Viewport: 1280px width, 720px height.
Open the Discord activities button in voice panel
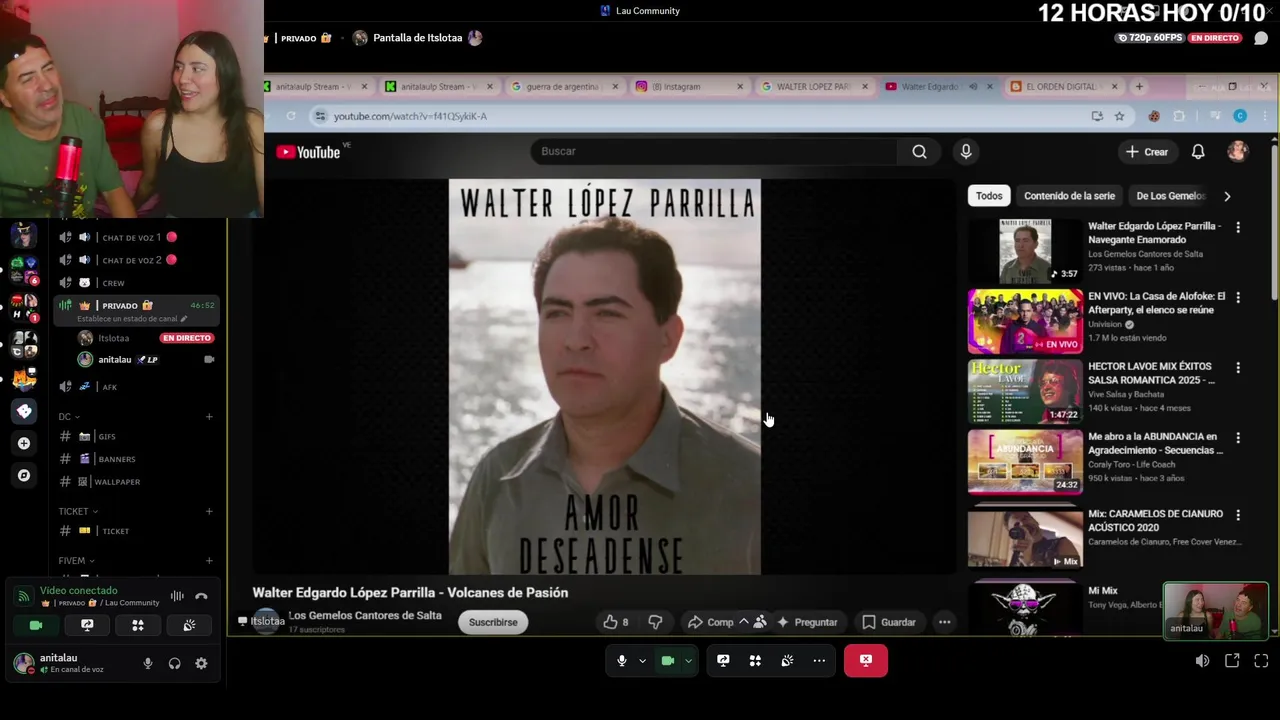(x=138, y=625)
